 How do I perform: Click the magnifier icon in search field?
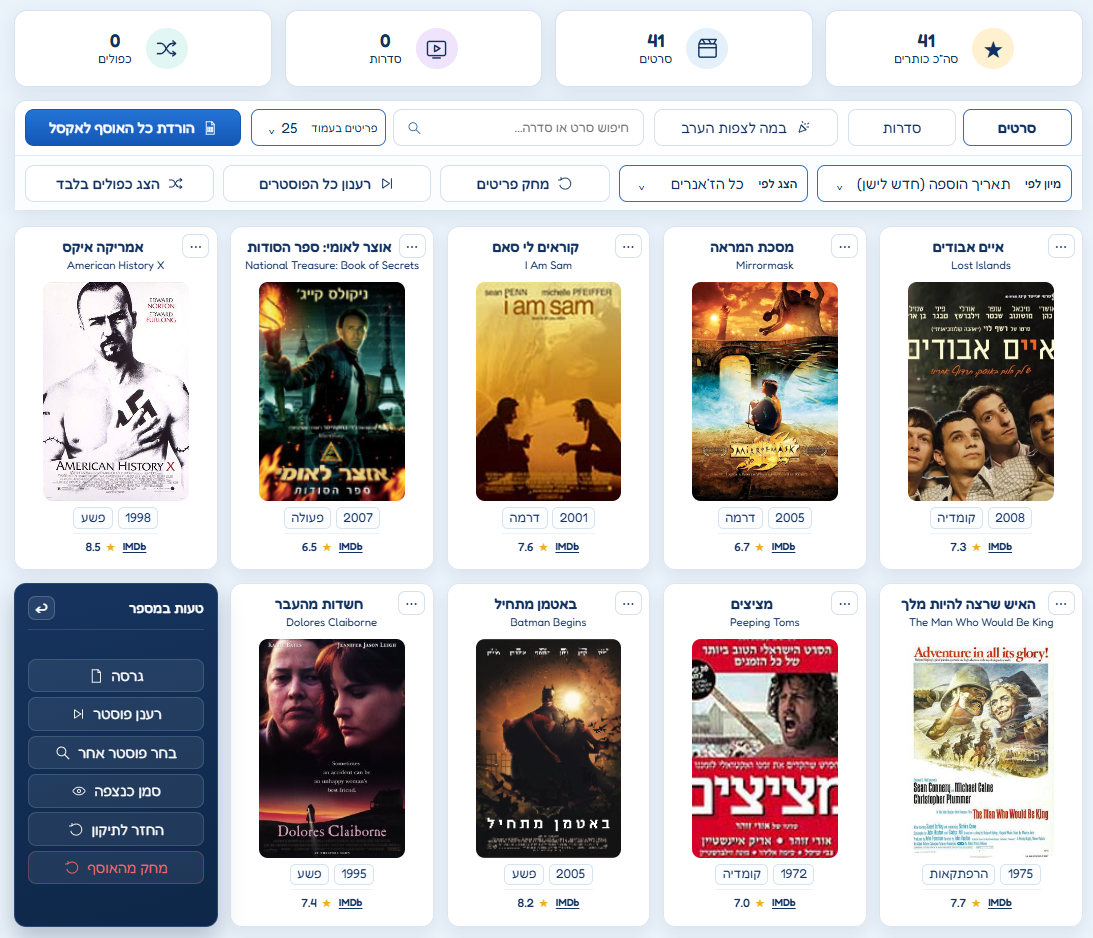tap(414, 128)
